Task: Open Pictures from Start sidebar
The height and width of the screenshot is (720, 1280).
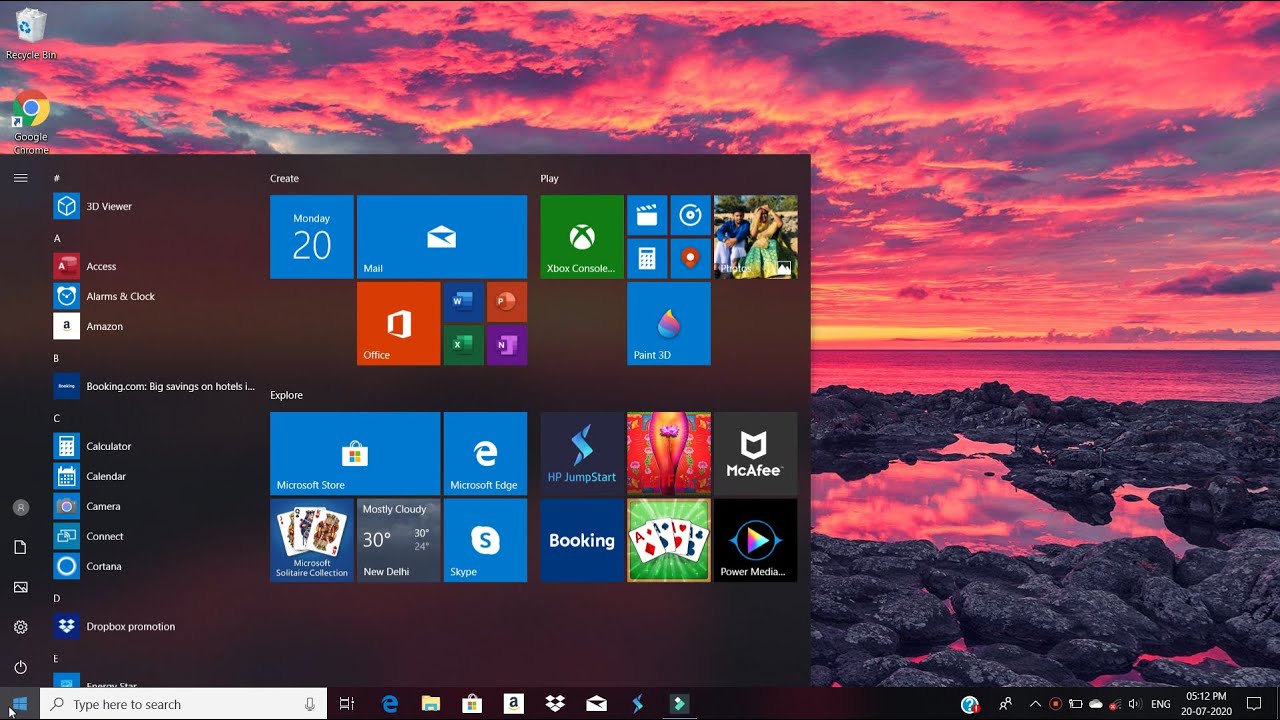Action: pyautogui.click(x=20, y=587)
